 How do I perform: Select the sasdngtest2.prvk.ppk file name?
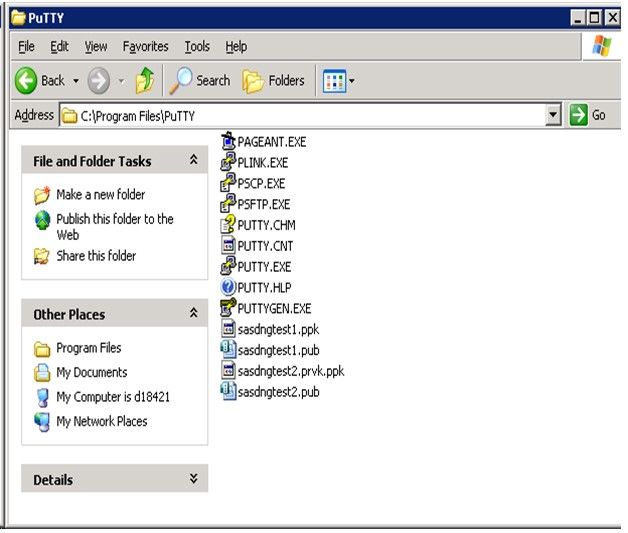click(x=291, y=371)
